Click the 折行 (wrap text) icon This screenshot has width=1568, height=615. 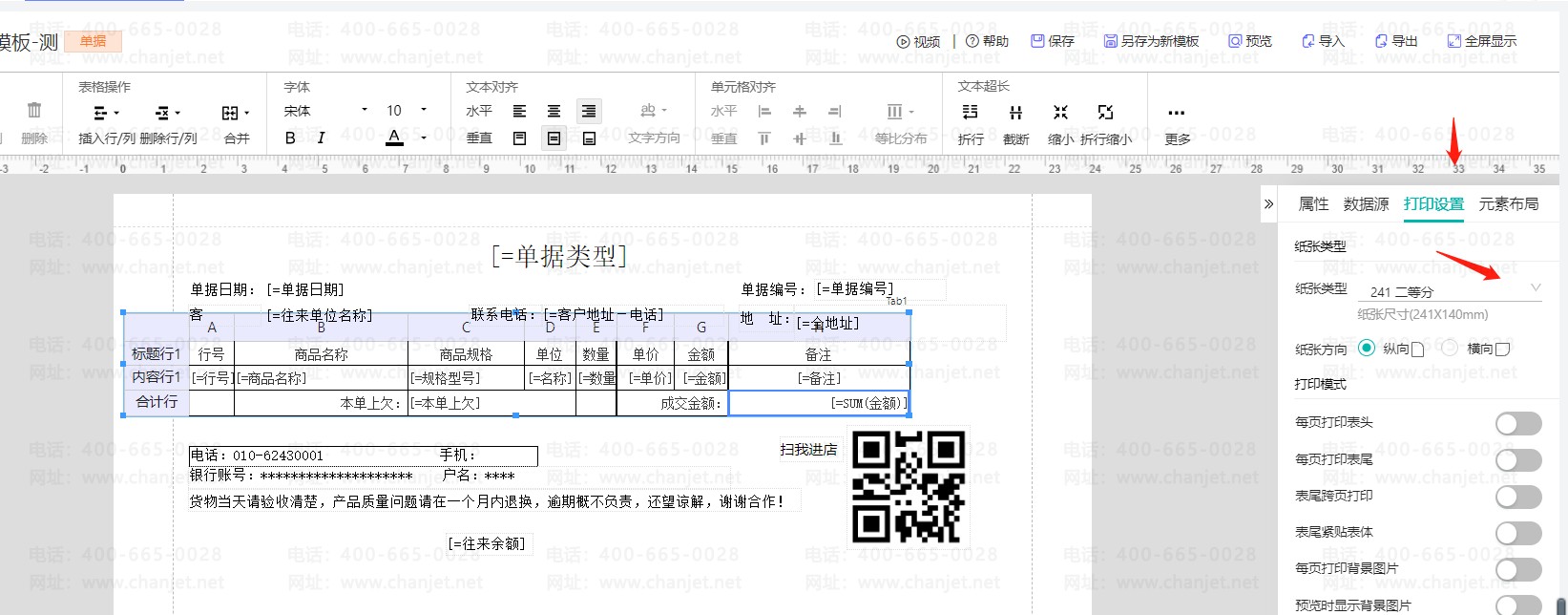[970, 113]
